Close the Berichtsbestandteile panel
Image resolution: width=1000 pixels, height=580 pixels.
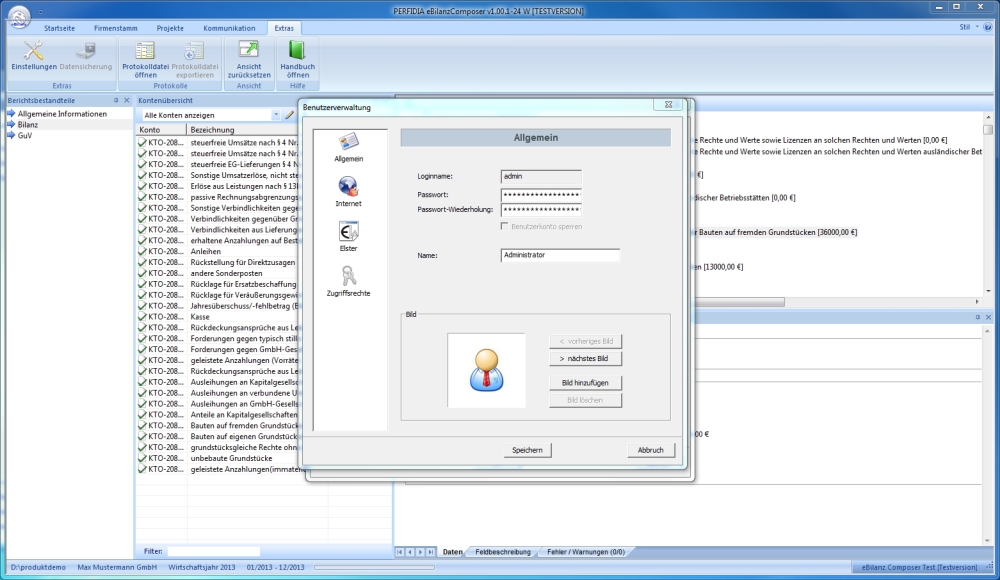pos(126,100)
